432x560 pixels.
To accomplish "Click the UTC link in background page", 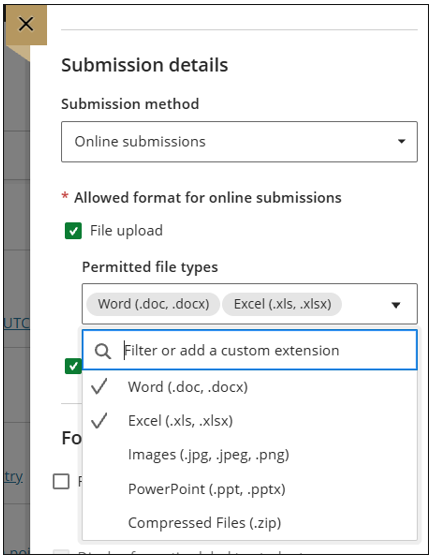I will (17, 323).
